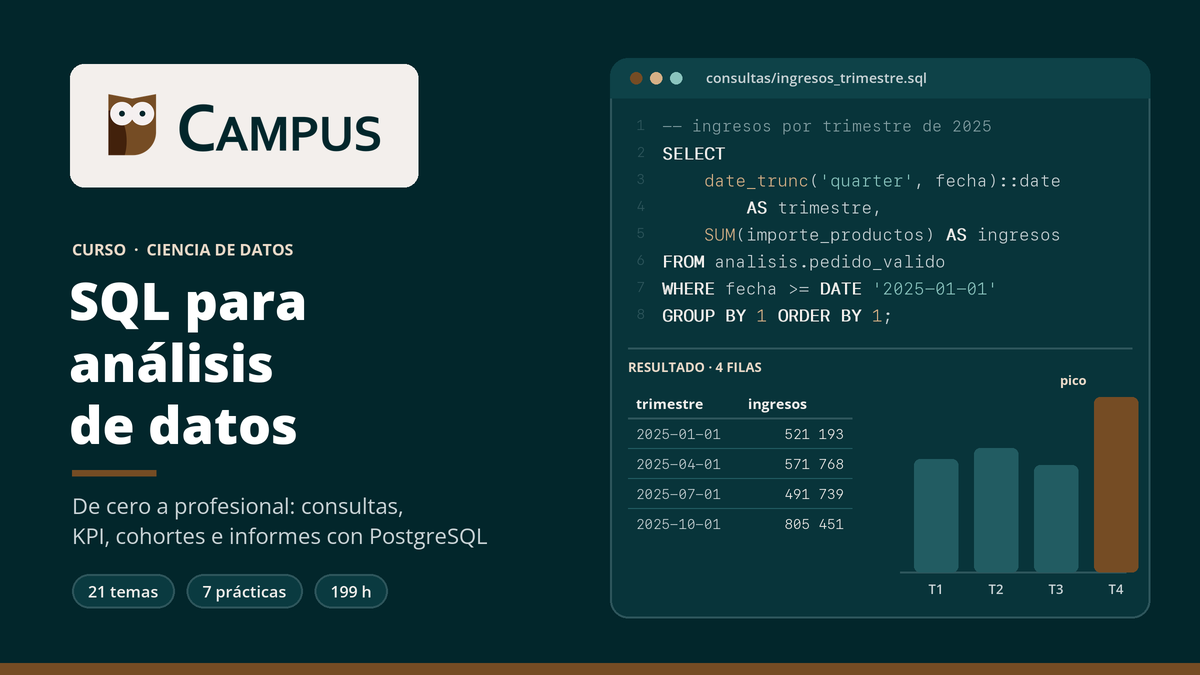This screenshot has height=675, width=1200.
Task: Click the "trimestre" column header
Action: click(x=670, y=404)
